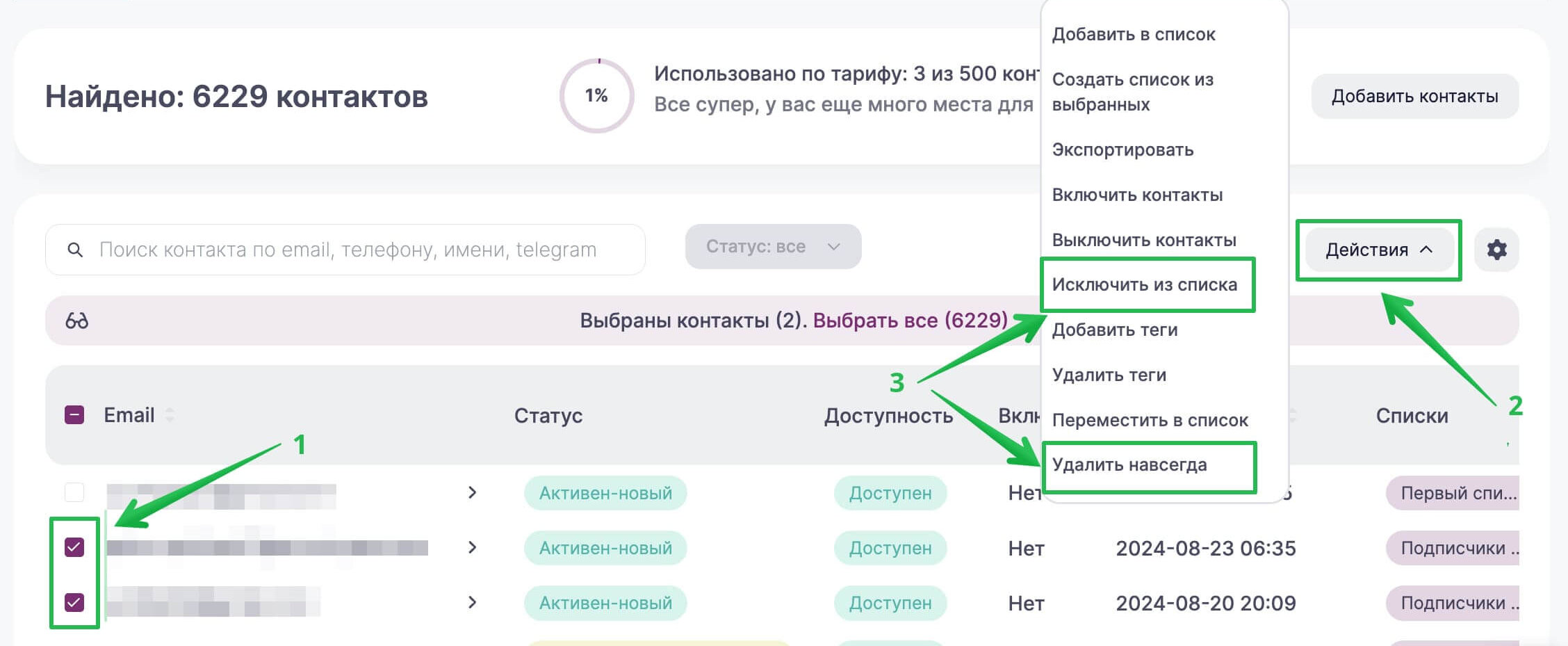Click the Выбрать все (6229) link

(x=910, y=321)
